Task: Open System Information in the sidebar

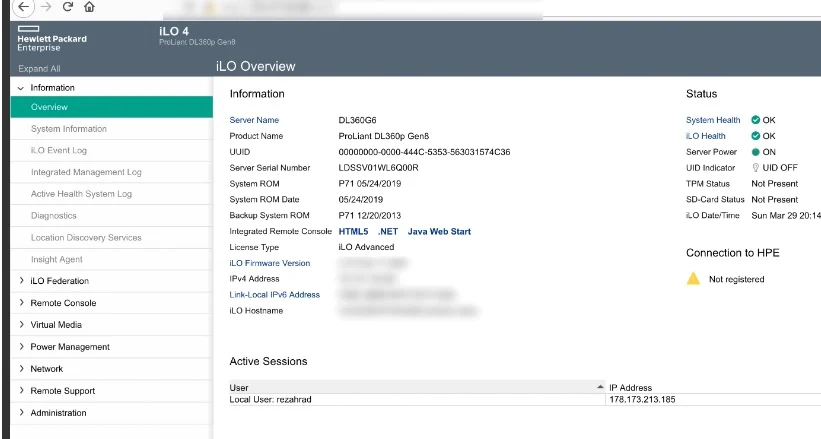Action: [69, 129]
